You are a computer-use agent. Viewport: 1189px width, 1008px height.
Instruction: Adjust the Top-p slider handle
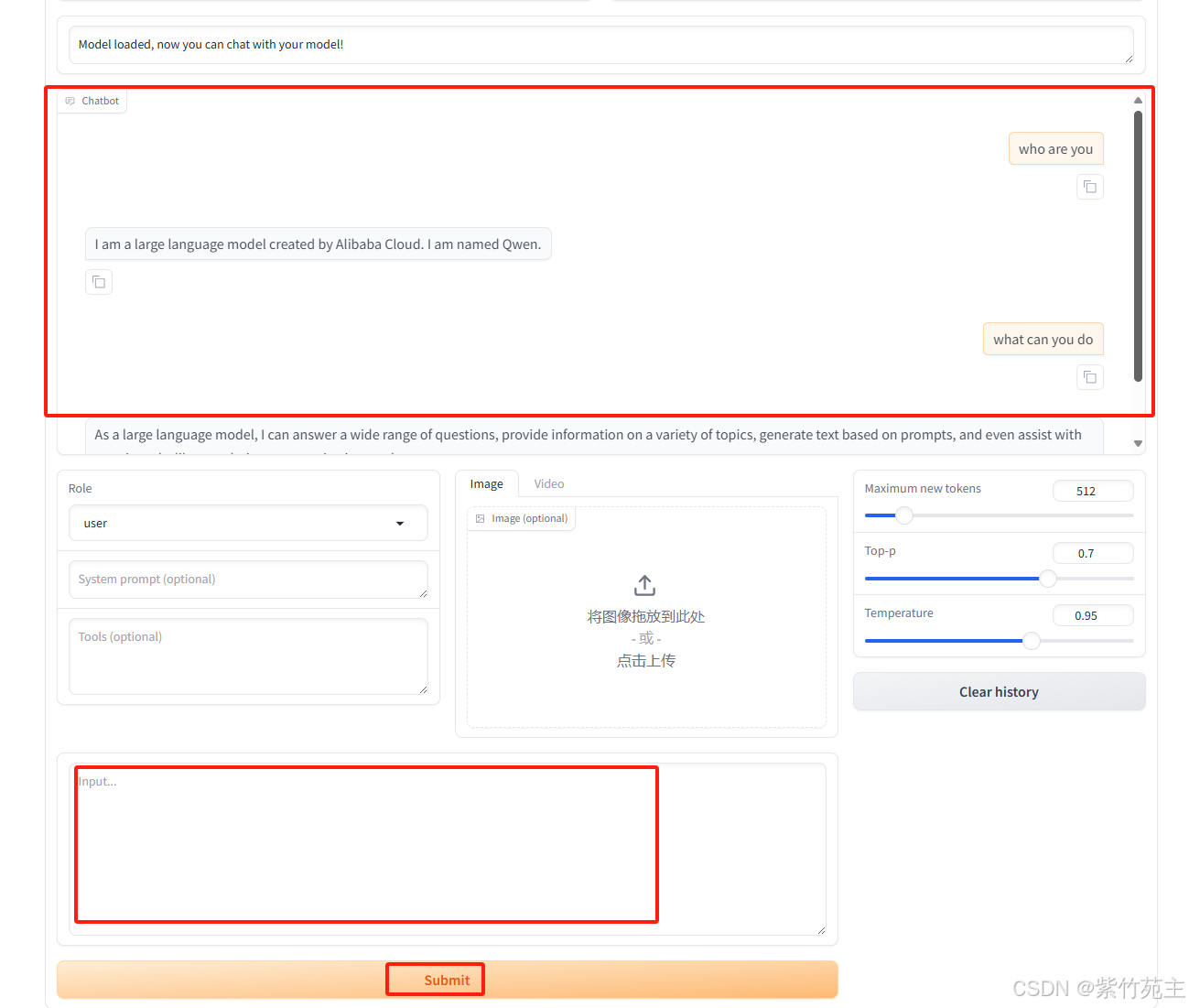[1048, 579]
